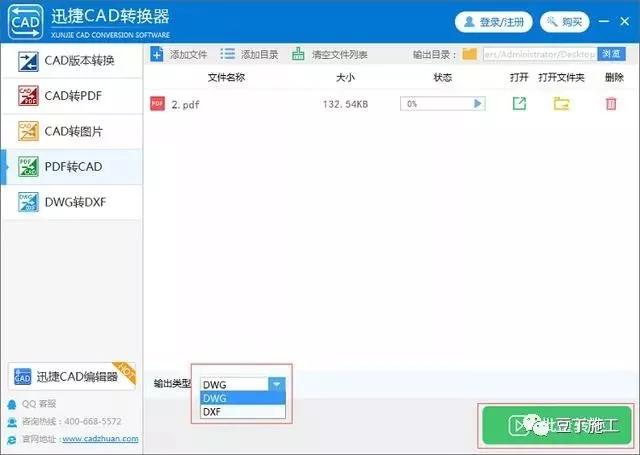640x455 pixels.
Task: Choose DXF from the dropdown list
Action: click(242, 412)
